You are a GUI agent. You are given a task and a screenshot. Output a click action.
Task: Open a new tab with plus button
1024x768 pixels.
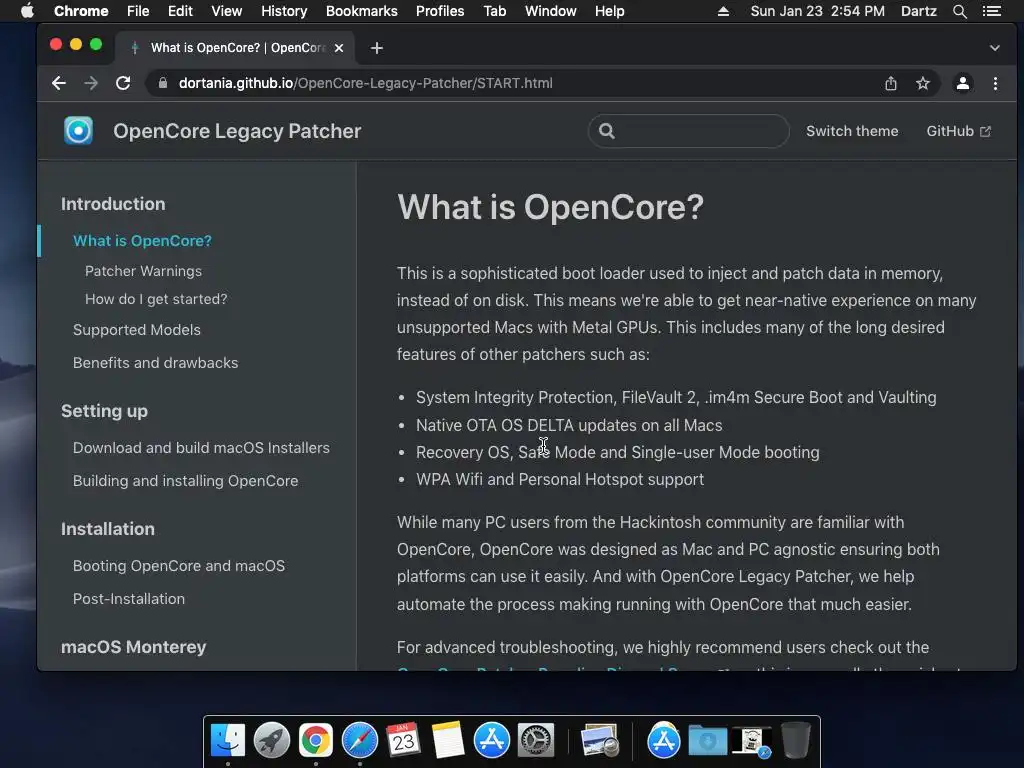point(377,48)
